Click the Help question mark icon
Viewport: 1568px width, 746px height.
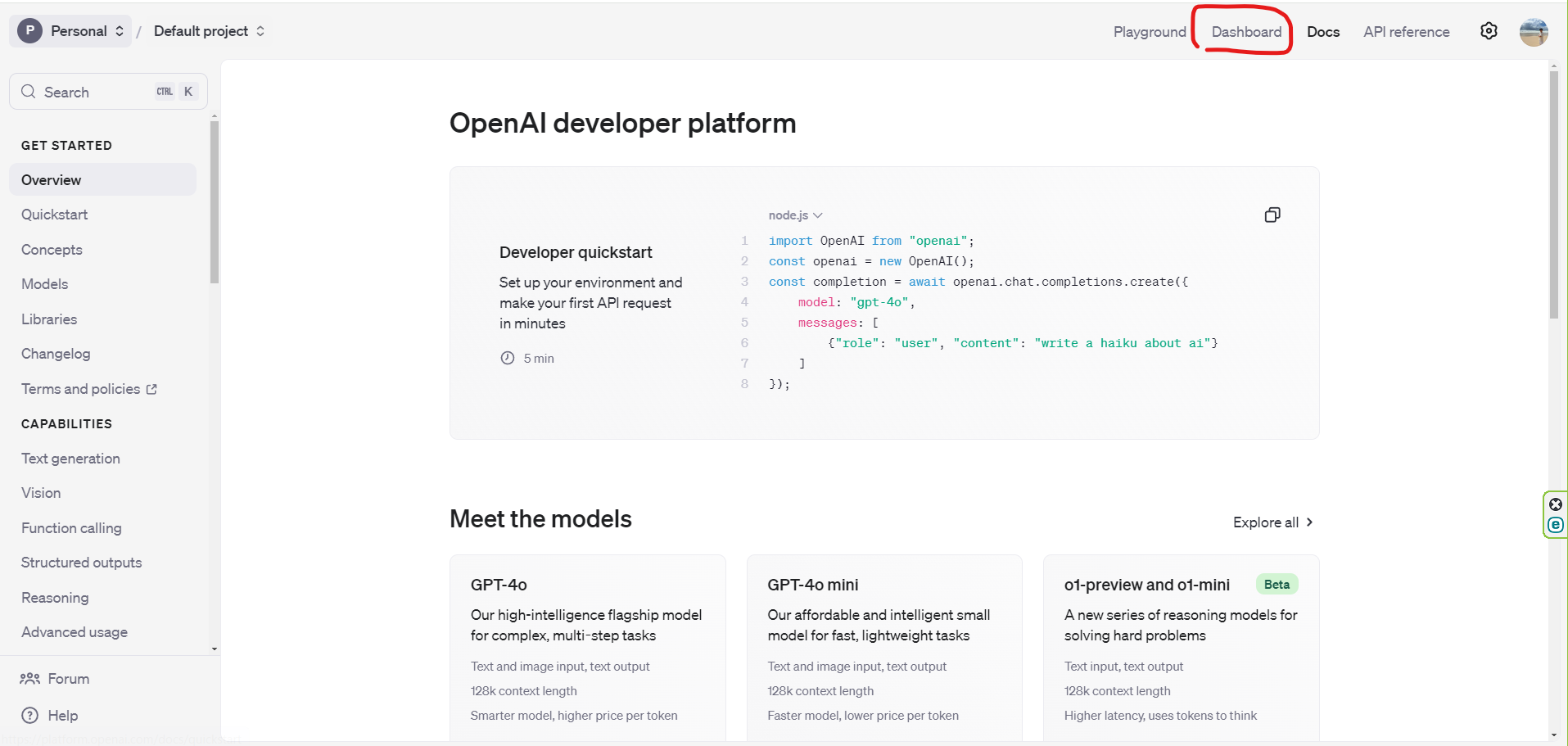point(29,715)
